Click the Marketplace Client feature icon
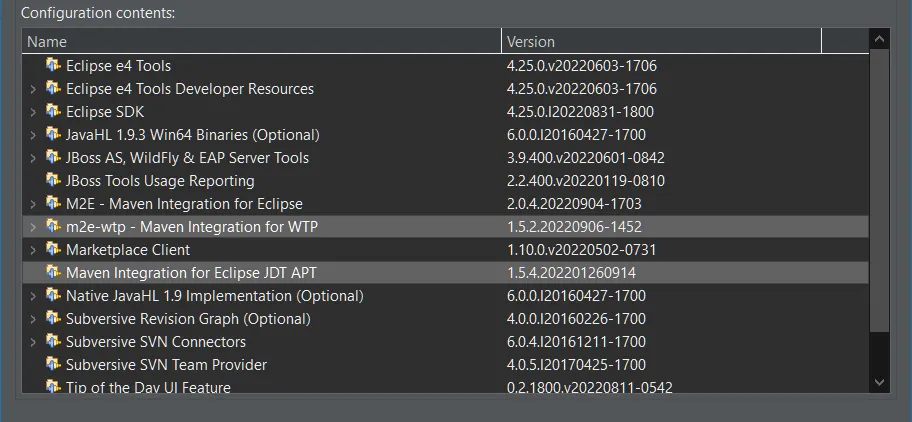Screen dimensions: 912x422 (x=53, y=250)
